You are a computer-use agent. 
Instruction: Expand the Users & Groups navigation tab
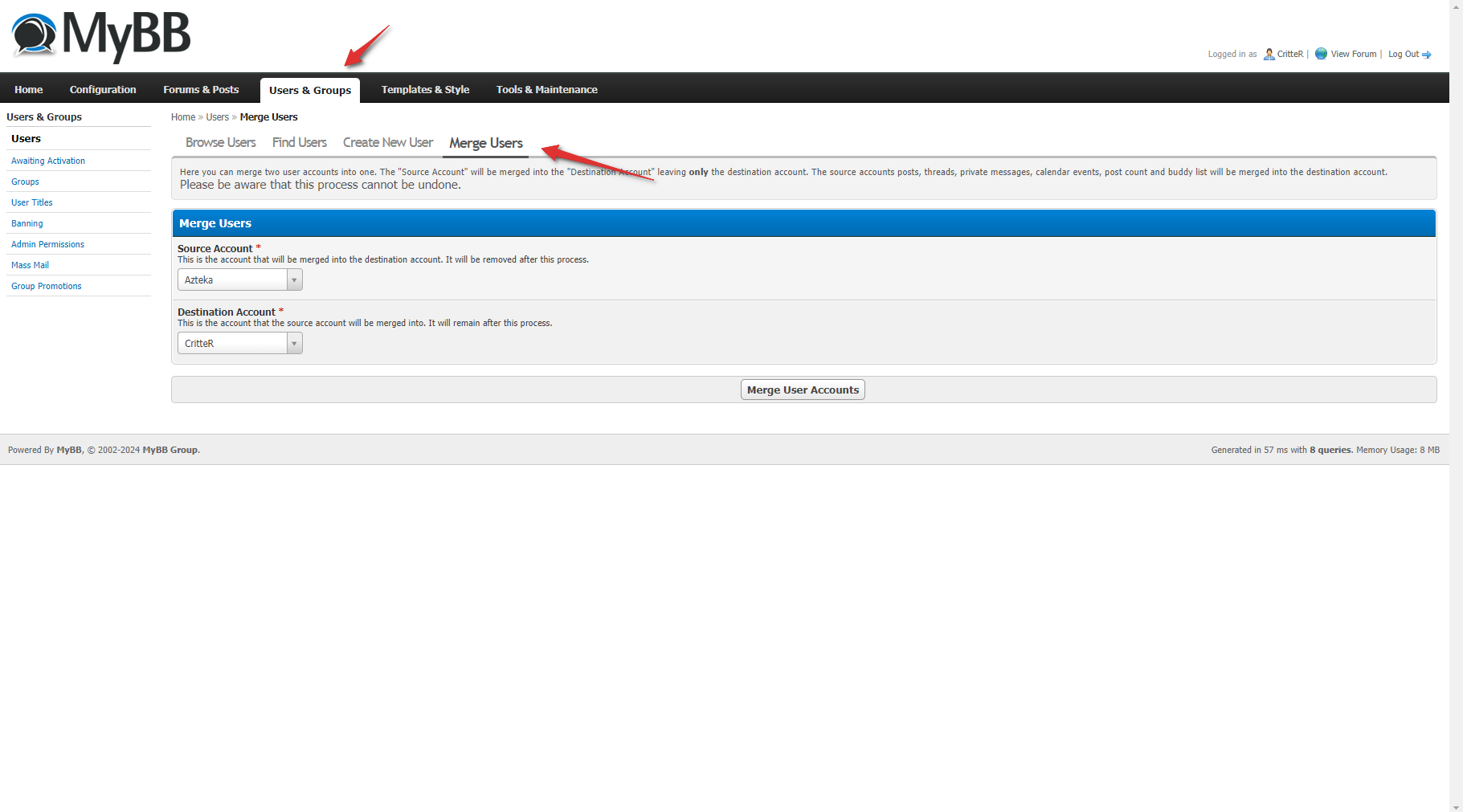pos(310,89)
